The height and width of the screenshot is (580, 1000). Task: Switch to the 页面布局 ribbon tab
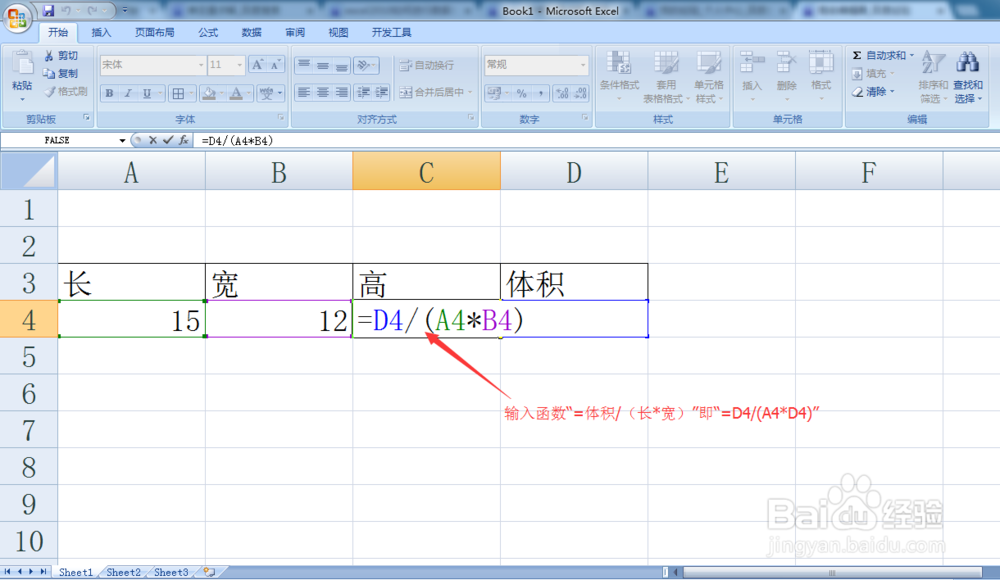(x=154, y=33)
